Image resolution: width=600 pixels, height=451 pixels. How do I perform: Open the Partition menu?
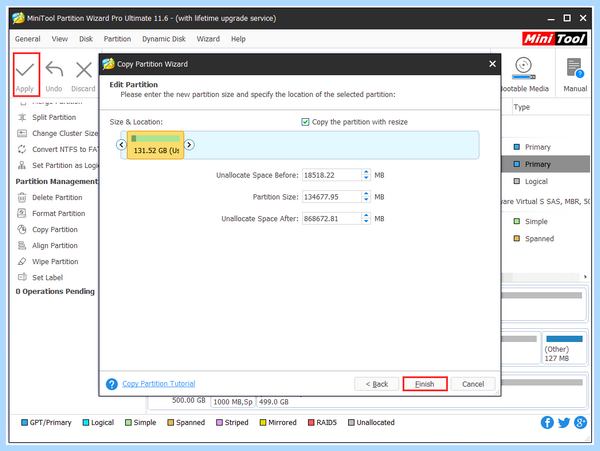117,39
